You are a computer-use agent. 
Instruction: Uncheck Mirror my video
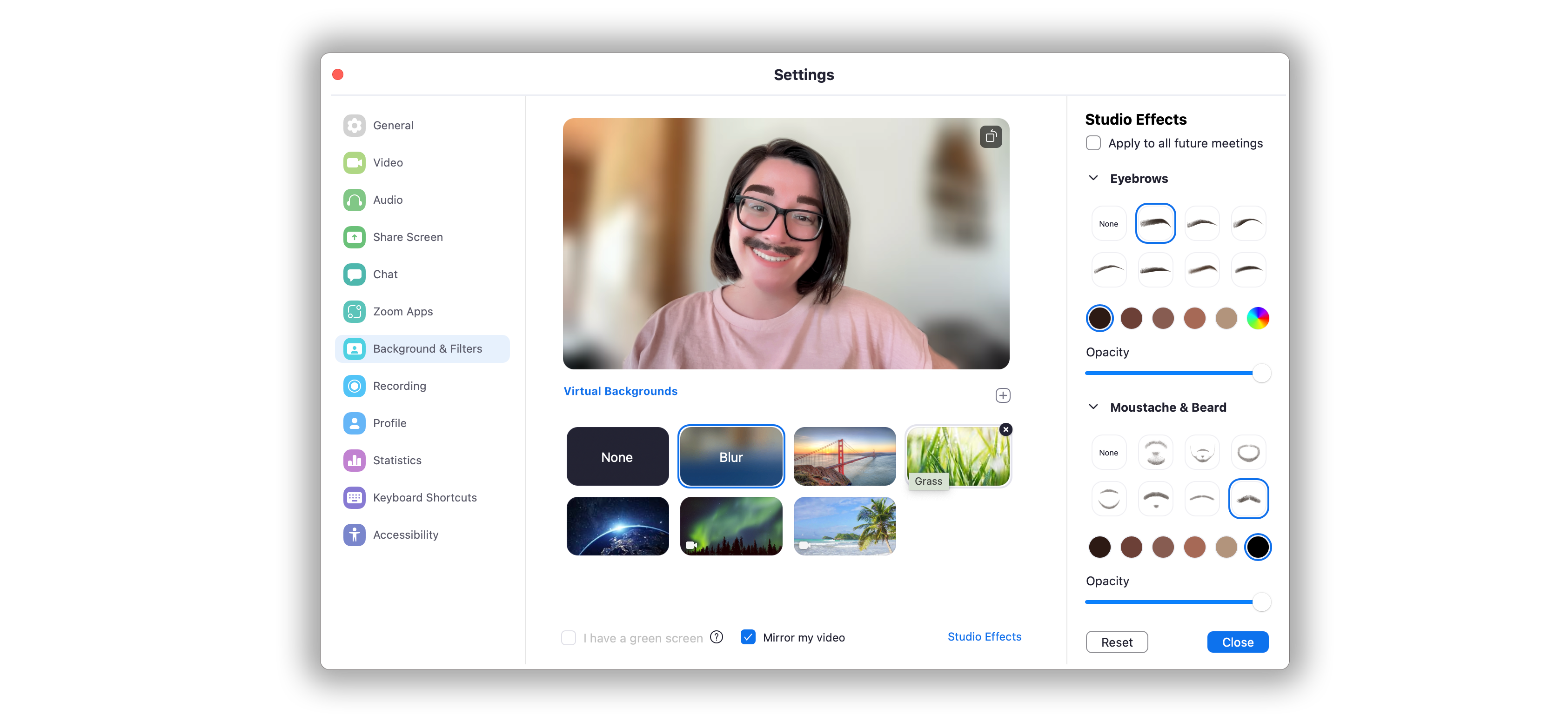[x=748, y=637]
